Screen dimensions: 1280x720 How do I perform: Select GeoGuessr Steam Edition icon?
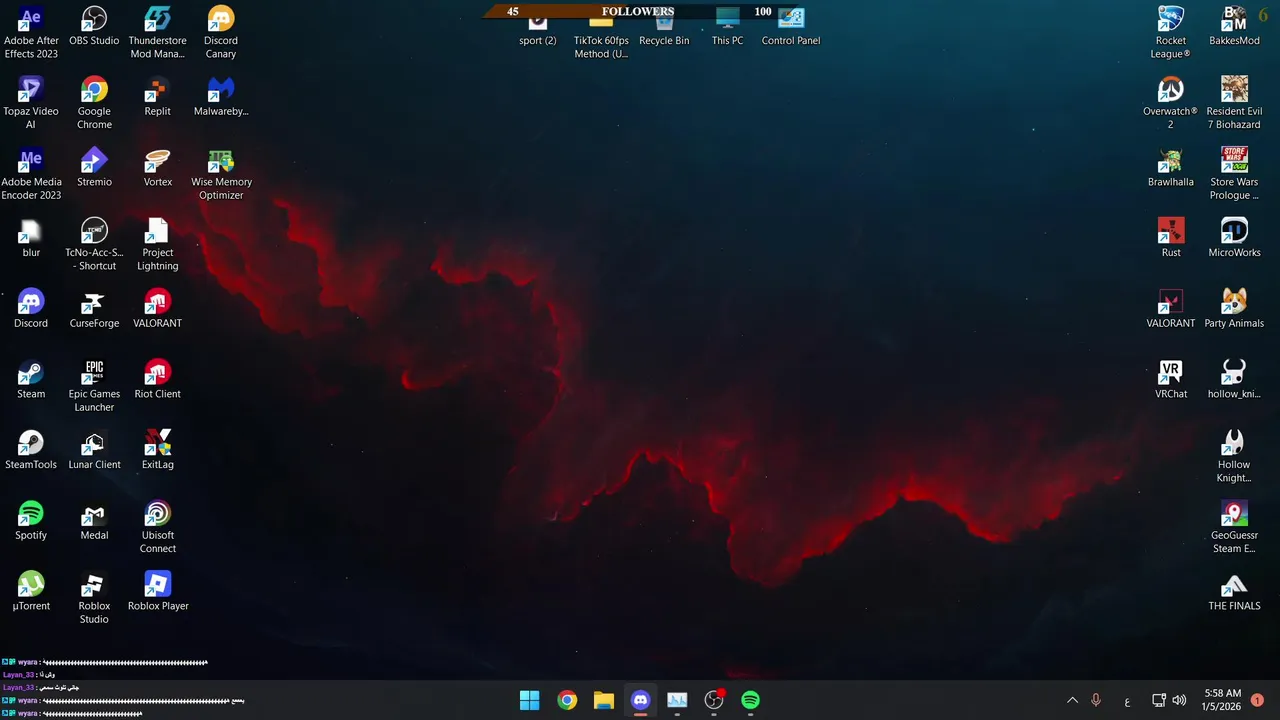point(1234,527)
